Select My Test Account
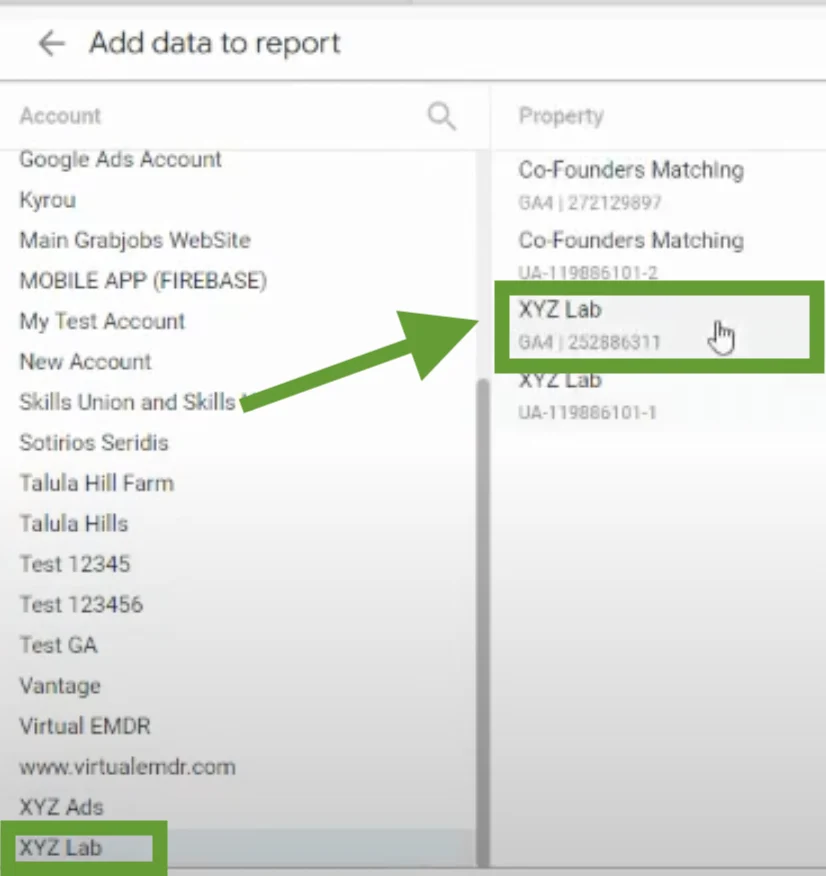Viewport: 826px width, 876px height. tap(102, 322)
